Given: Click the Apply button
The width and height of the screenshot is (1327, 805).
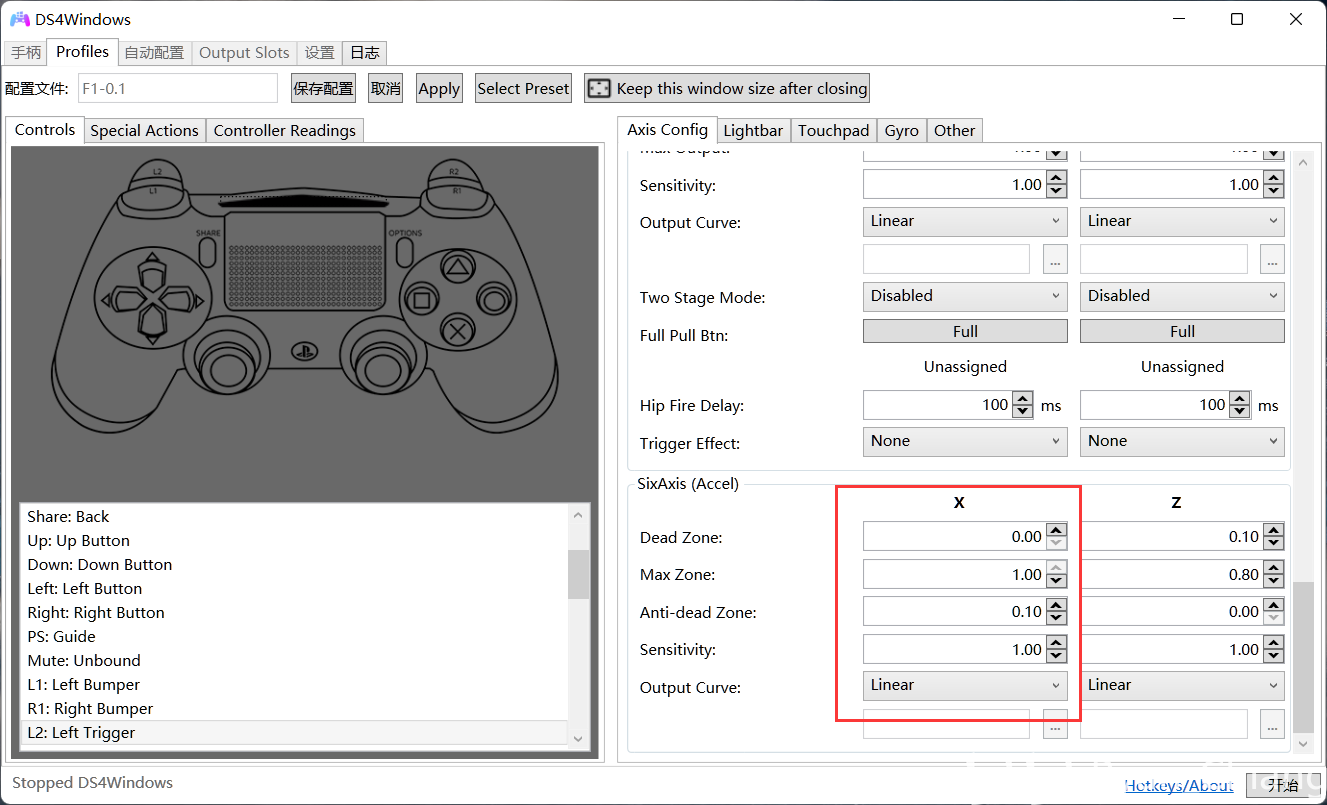Looking at the screenshot, I should pyautogui.click(x=439, y=88).
